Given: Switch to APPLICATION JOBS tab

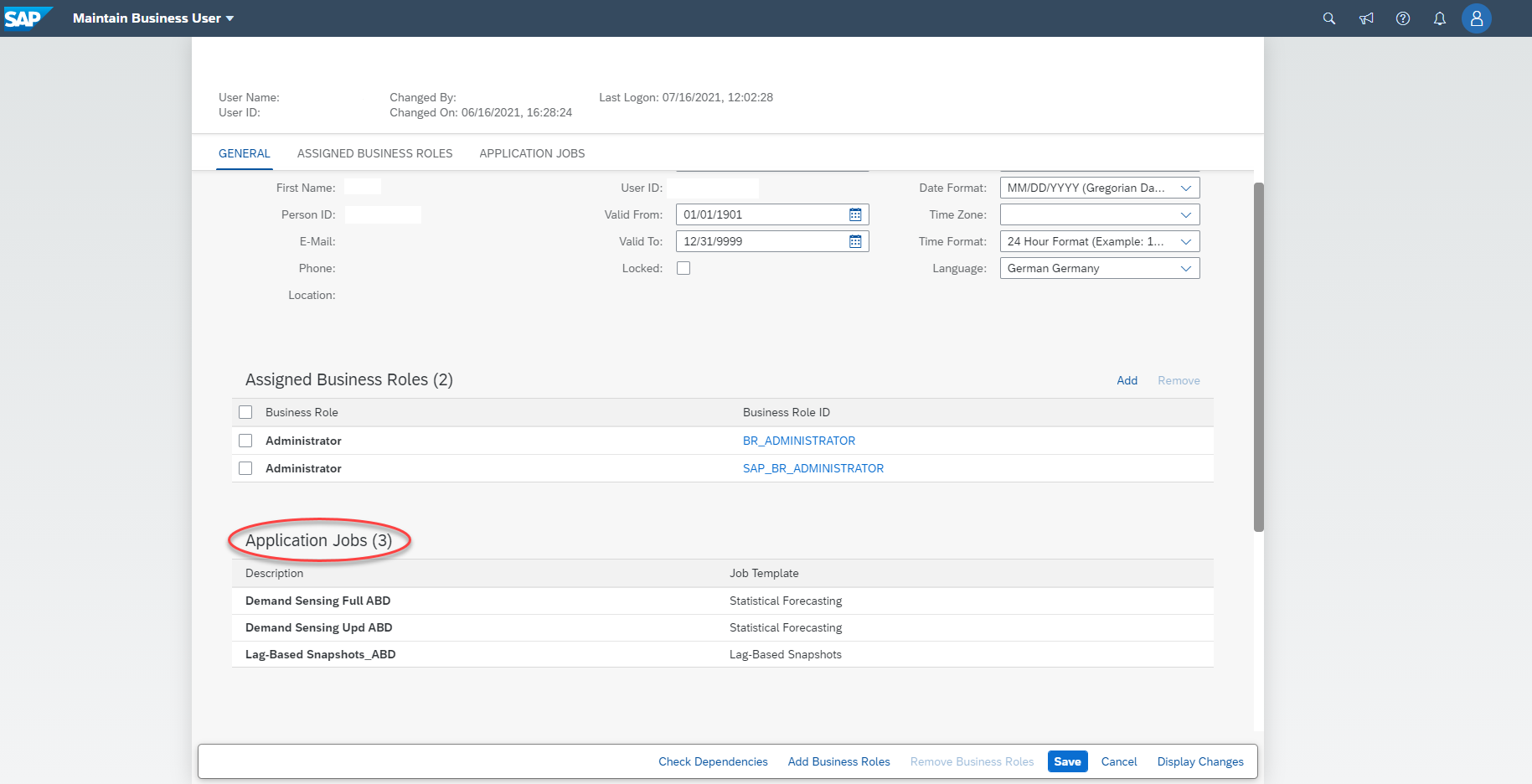Looking at the screenshot, I should pyautogui.click(x=532, y=153).
